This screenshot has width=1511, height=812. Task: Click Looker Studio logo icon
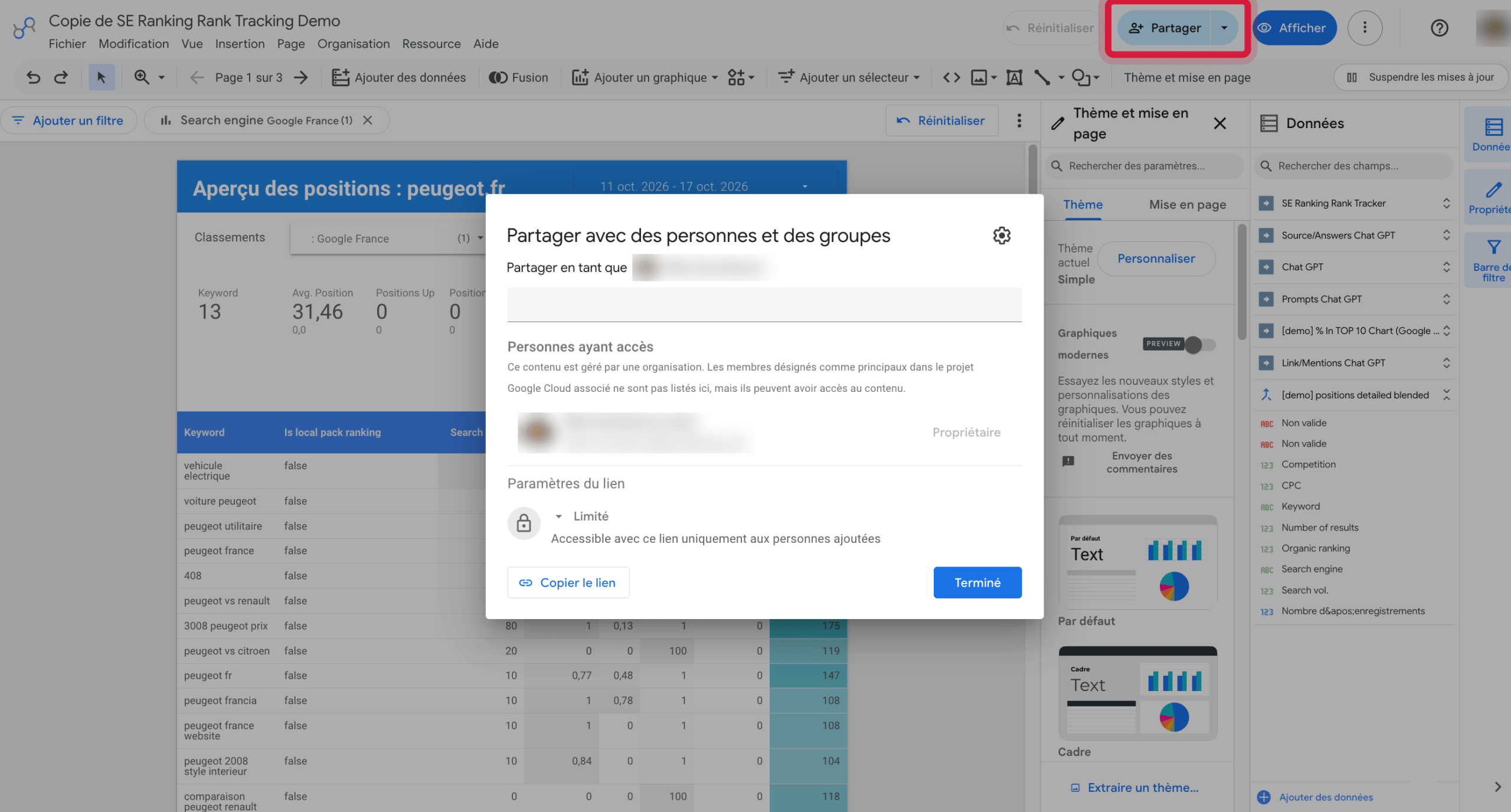(24, 28)
